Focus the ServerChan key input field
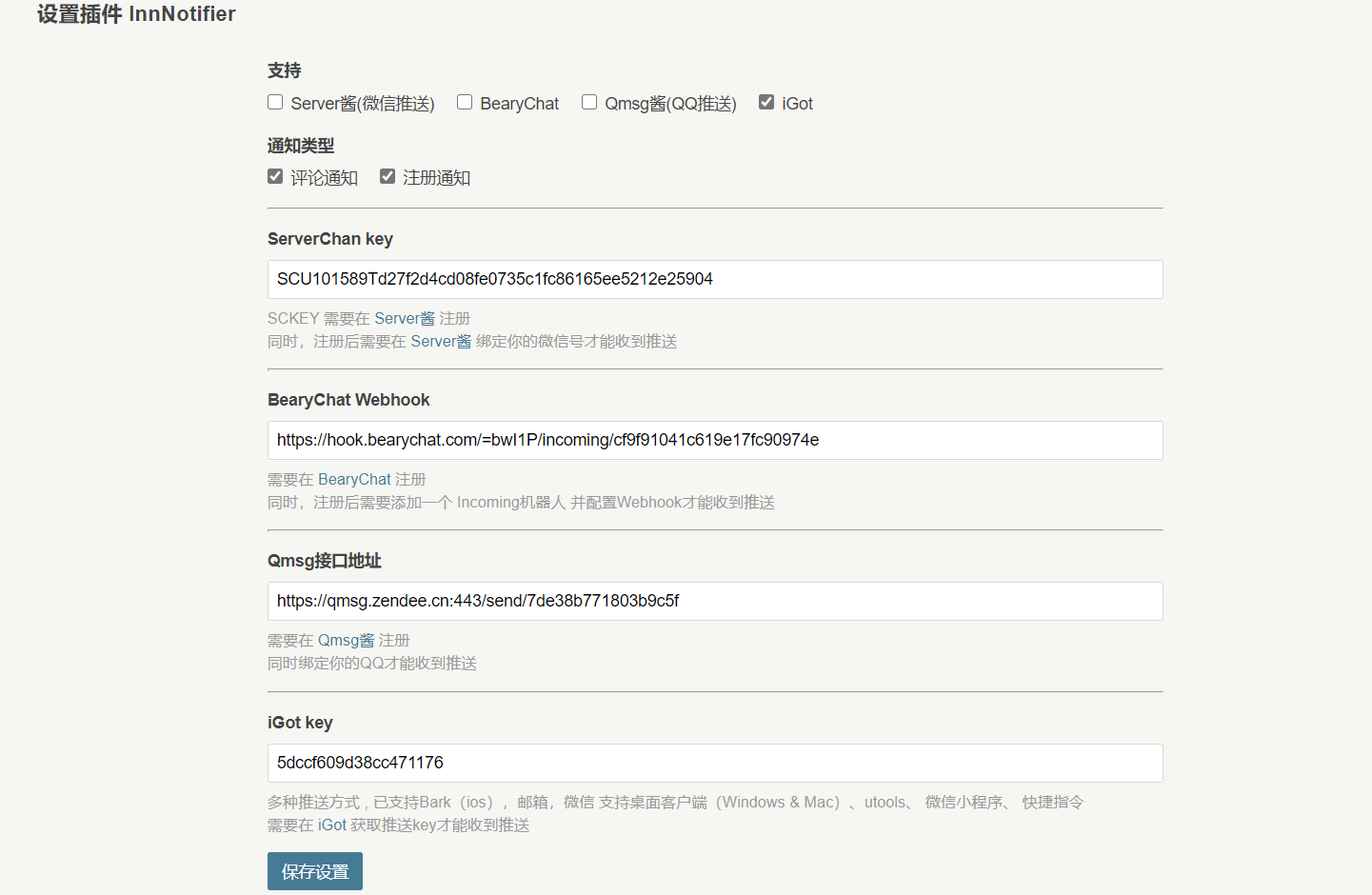This screenshot has height=895, width=1372. pos(714,279)
